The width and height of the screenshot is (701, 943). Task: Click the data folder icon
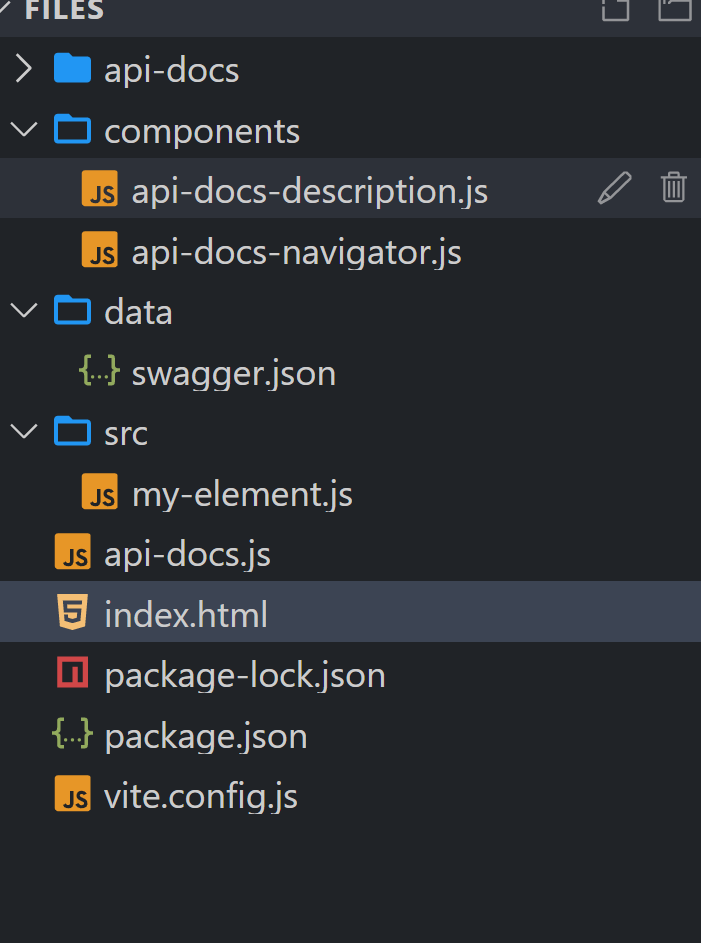click(72, 310)
